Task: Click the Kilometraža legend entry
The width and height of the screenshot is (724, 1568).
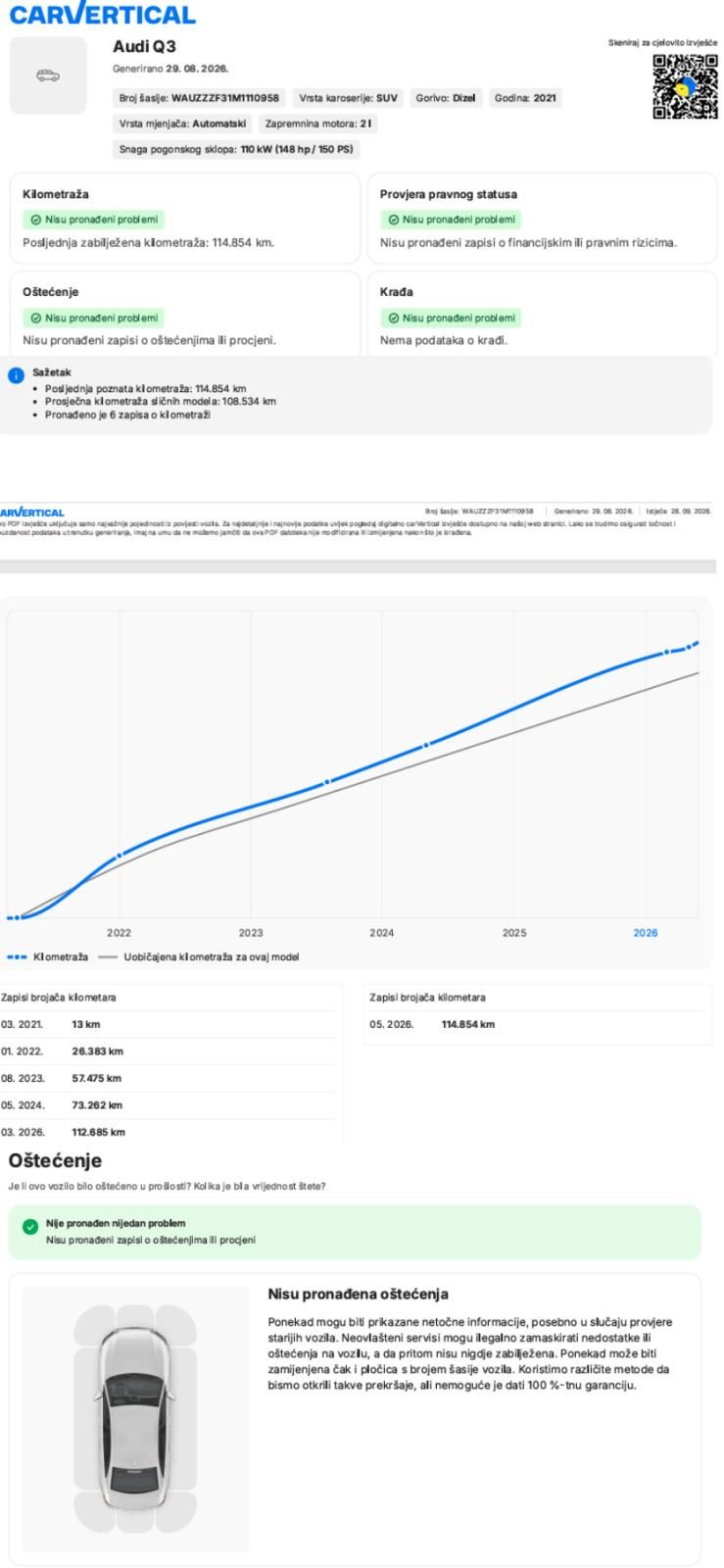Action: click(x=47, y=956)
